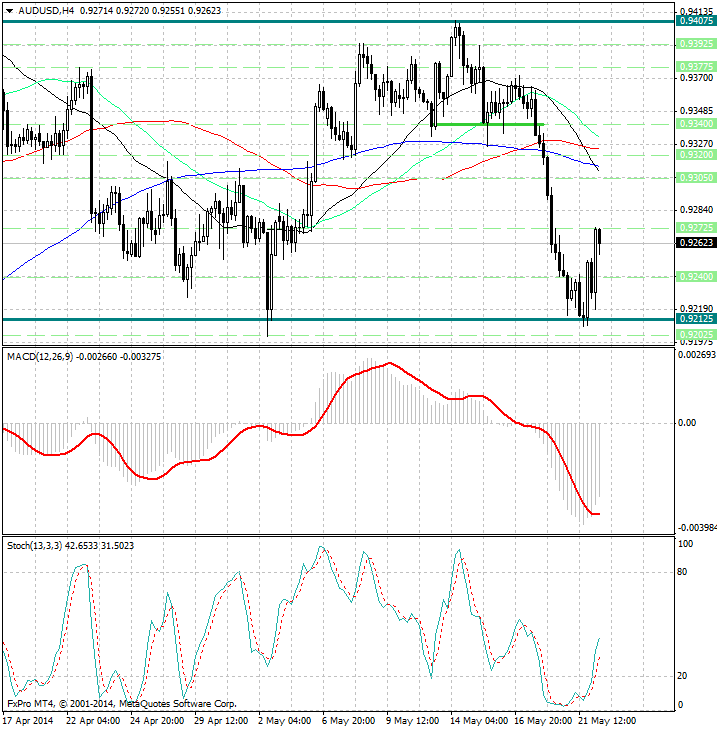Open the AUDUSD chart dropdown arrow
This screenshot has width=717, height=729.
tap(9, 11)
